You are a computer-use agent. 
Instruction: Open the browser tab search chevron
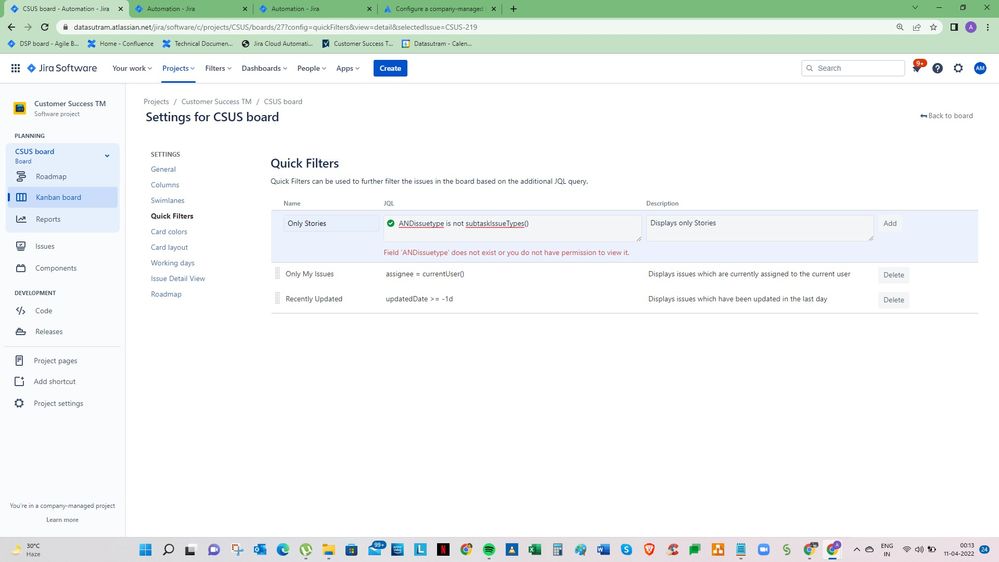tap(915, 8)
